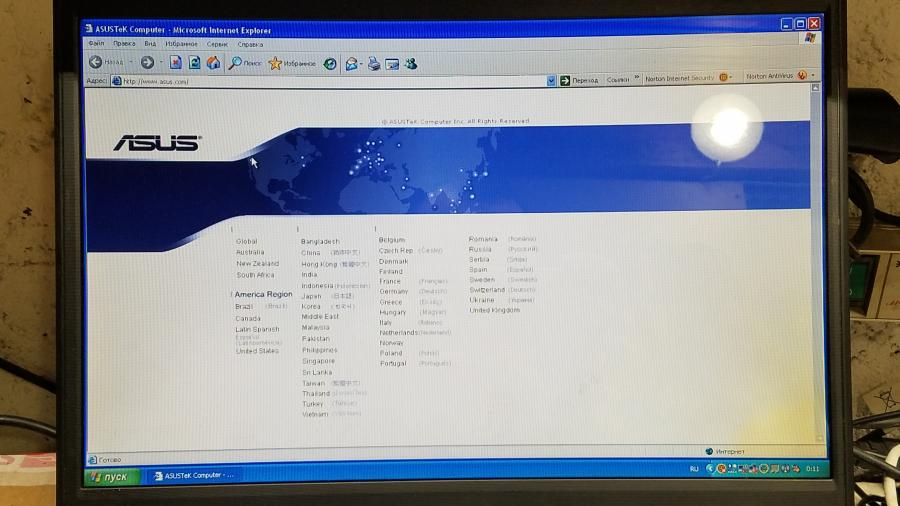Select the Ukraine link
This screenshot has height=506, width=900.
point(482,300)
